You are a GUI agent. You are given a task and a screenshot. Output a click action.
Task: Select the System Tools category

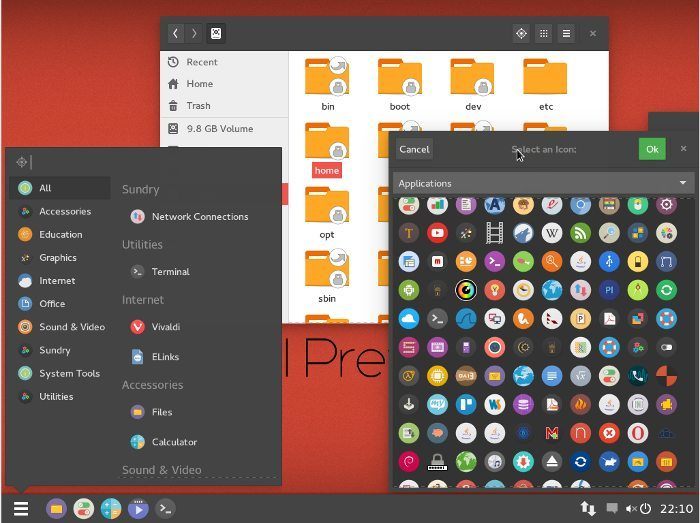(59, 374)
